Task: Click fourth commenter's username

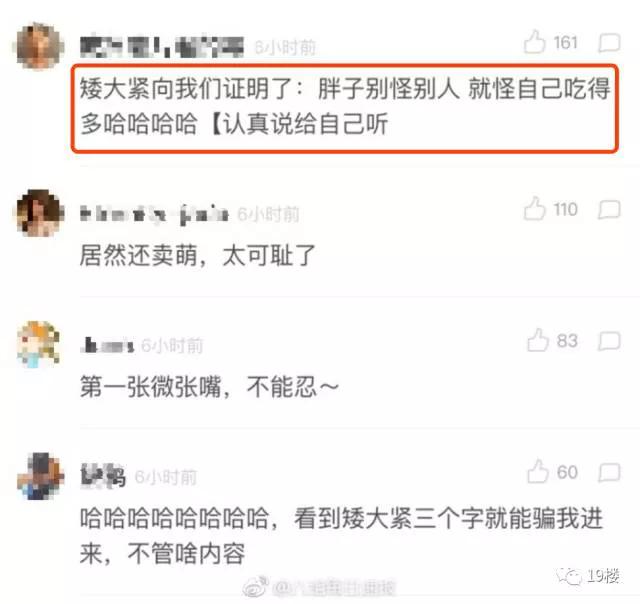Action: (x=102, y=476)
